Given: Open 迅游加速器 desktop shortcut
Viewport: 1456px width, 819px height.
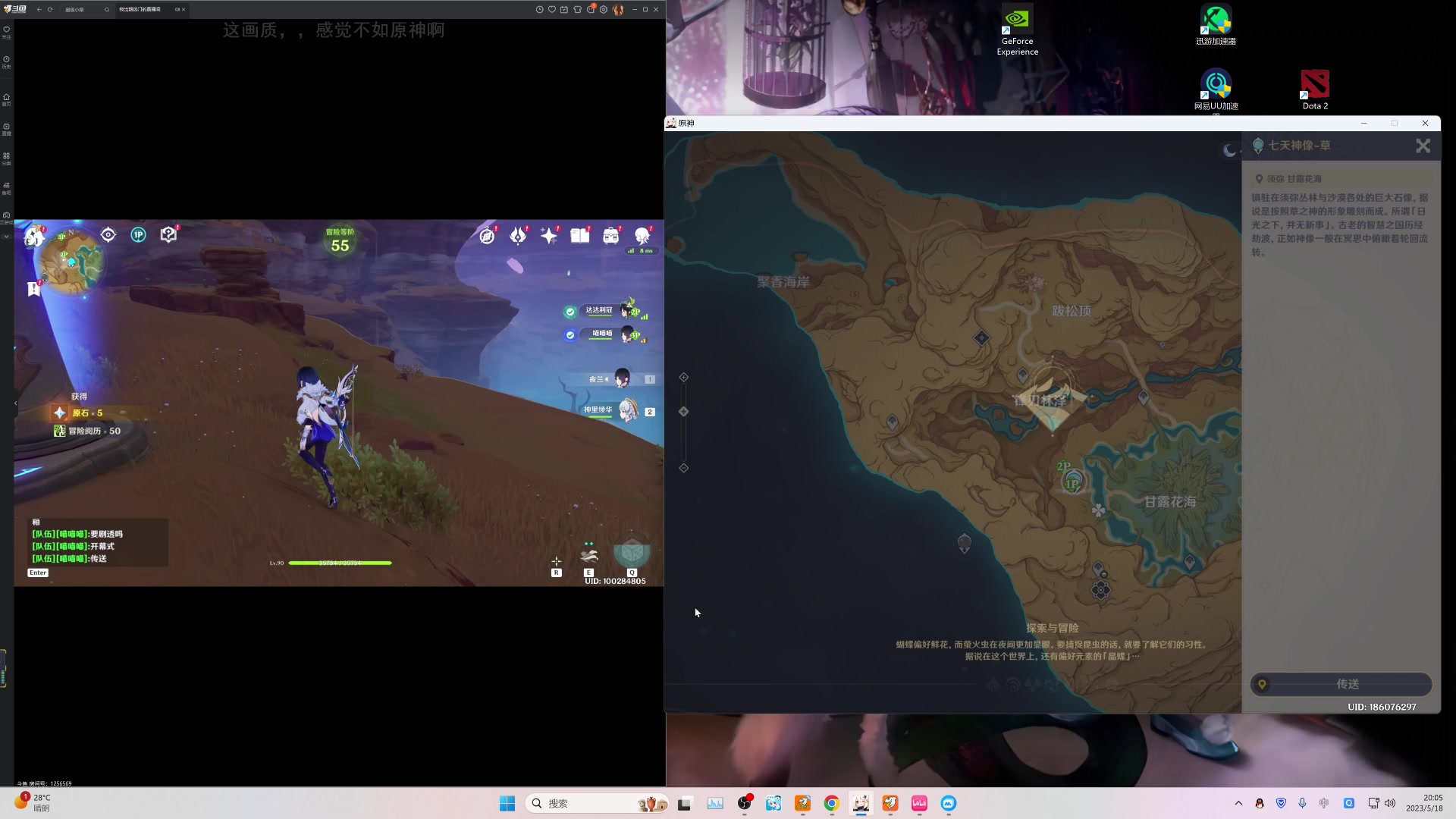Looking at the screenshot, I should tap(1216, 25).
